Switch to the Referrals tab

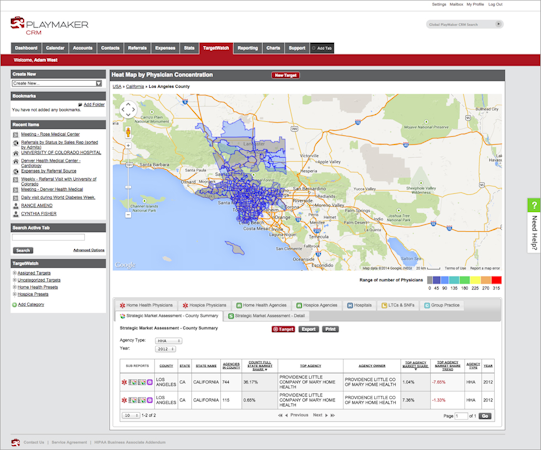point(137,48)
